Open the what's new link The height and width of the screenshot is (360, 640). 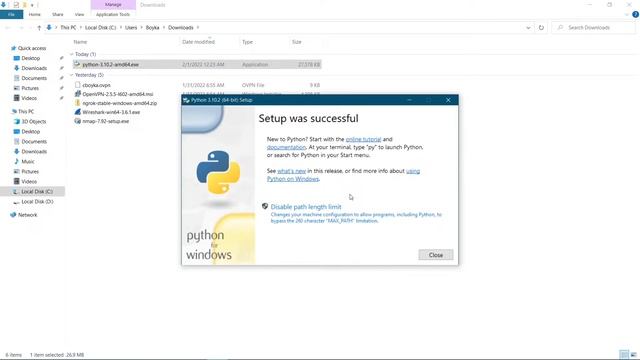click(291, 171)
